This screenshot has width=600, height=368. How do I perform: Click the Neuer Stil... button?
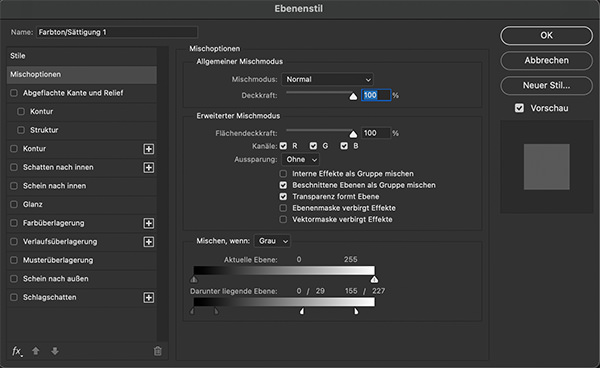(546, 86)
